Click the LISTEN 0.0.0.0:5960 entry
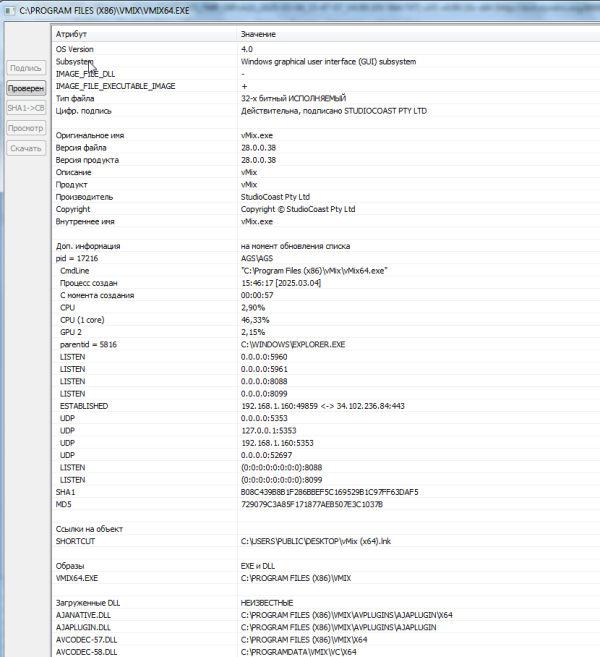 click(x=326, y=357)
